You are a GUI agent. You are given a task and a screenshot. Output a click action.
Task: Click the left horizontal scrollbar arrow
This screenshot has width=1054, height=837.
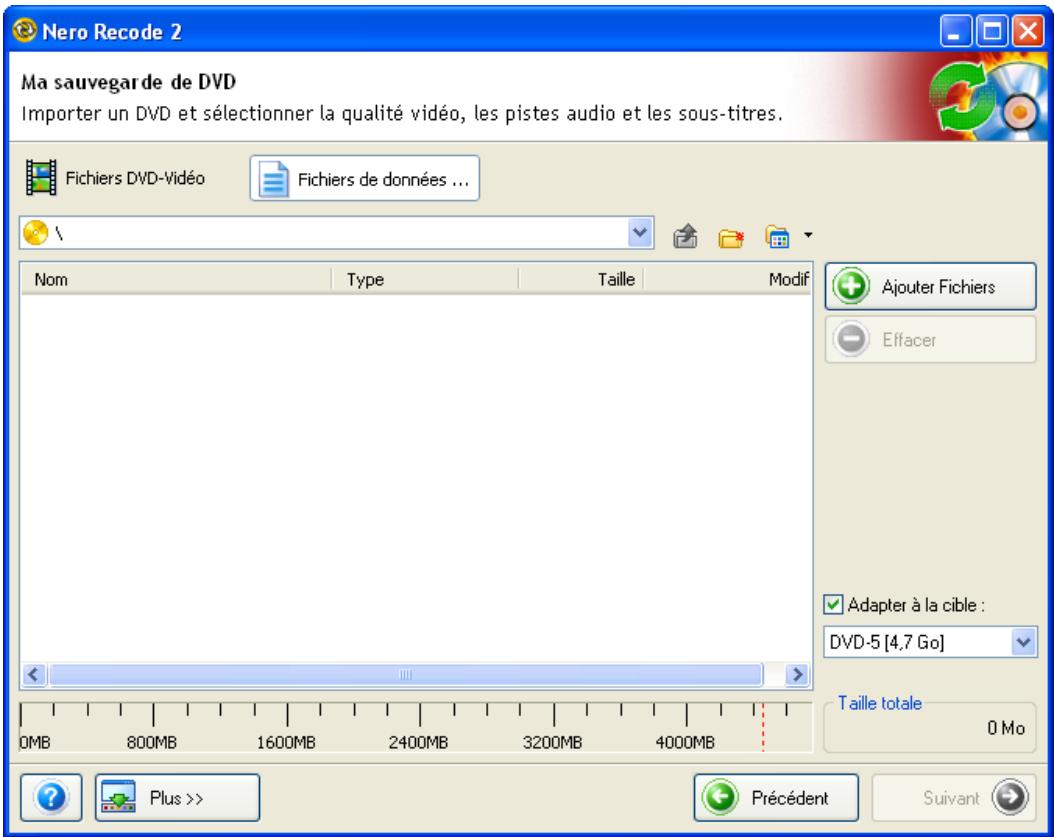(34, 674)
